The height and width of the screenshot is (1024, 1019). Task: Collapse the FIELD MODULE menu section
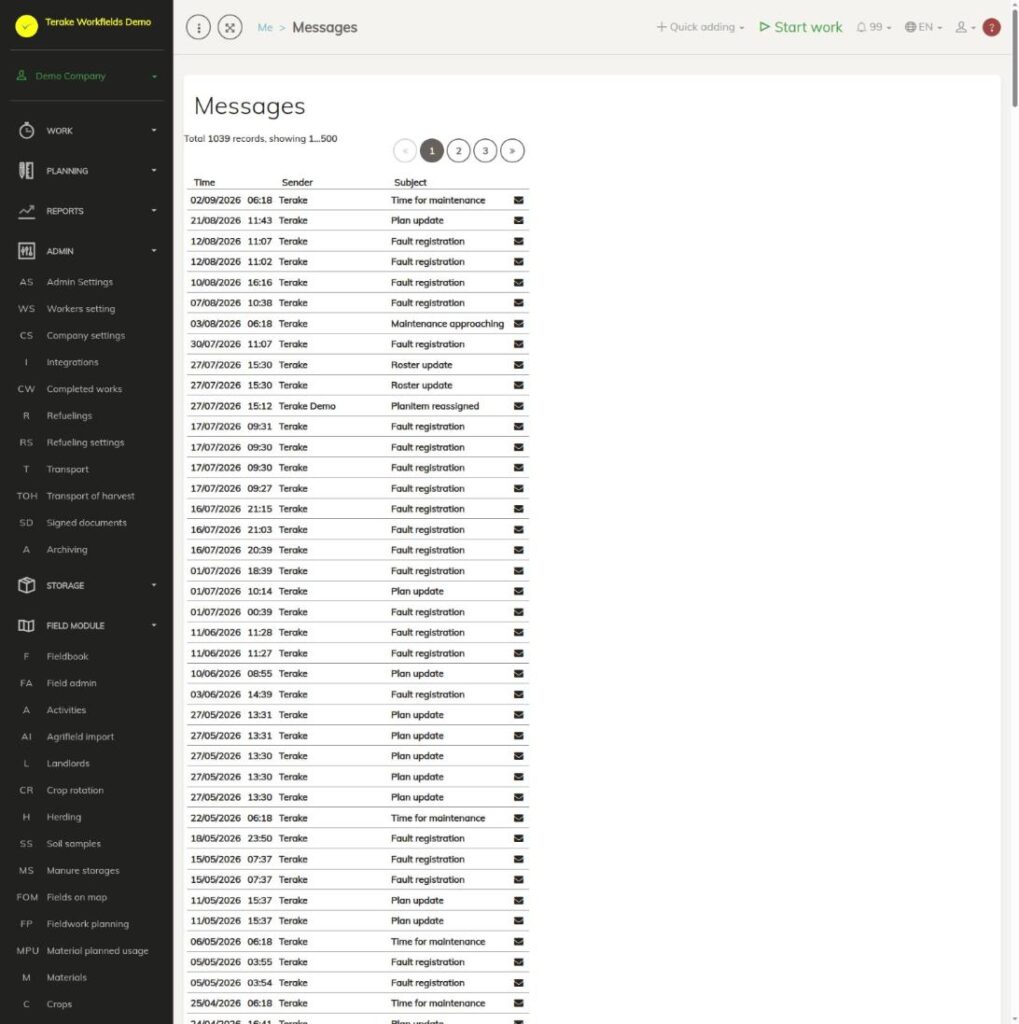pos(87,625)
